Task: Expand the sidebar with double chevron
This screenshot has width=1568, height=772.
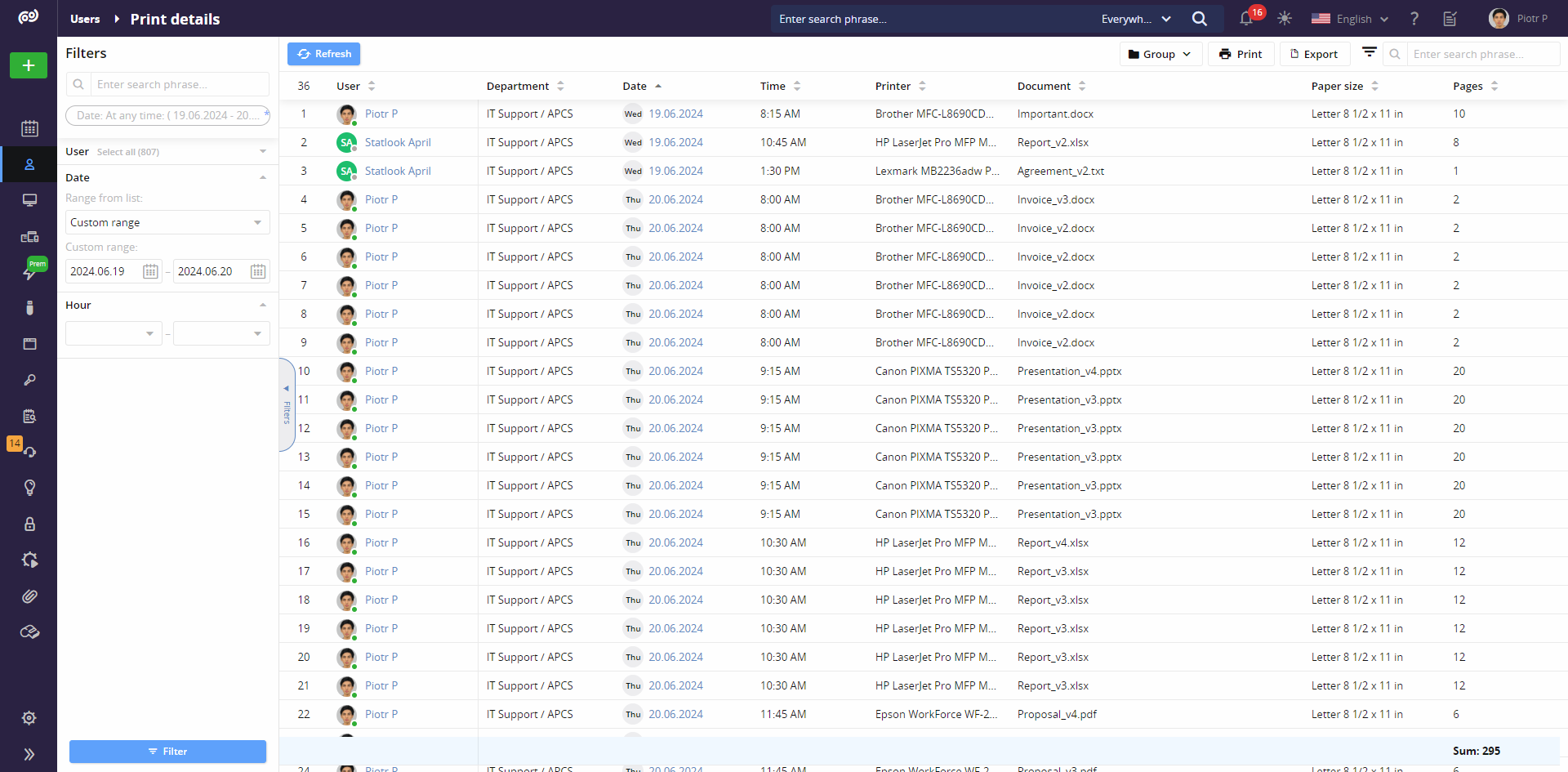Action: coord(29,754)
